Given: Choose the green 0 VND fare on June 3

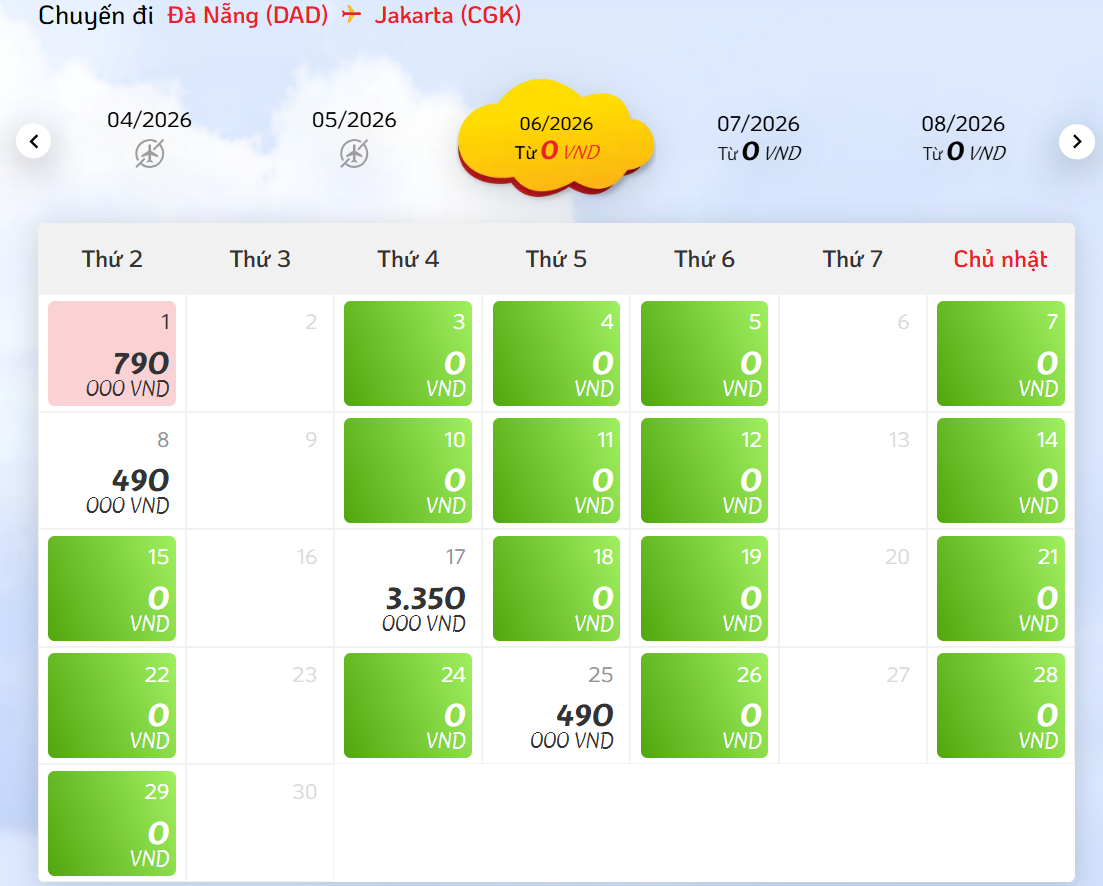Looking at the screenshot, I should point(408,354).
